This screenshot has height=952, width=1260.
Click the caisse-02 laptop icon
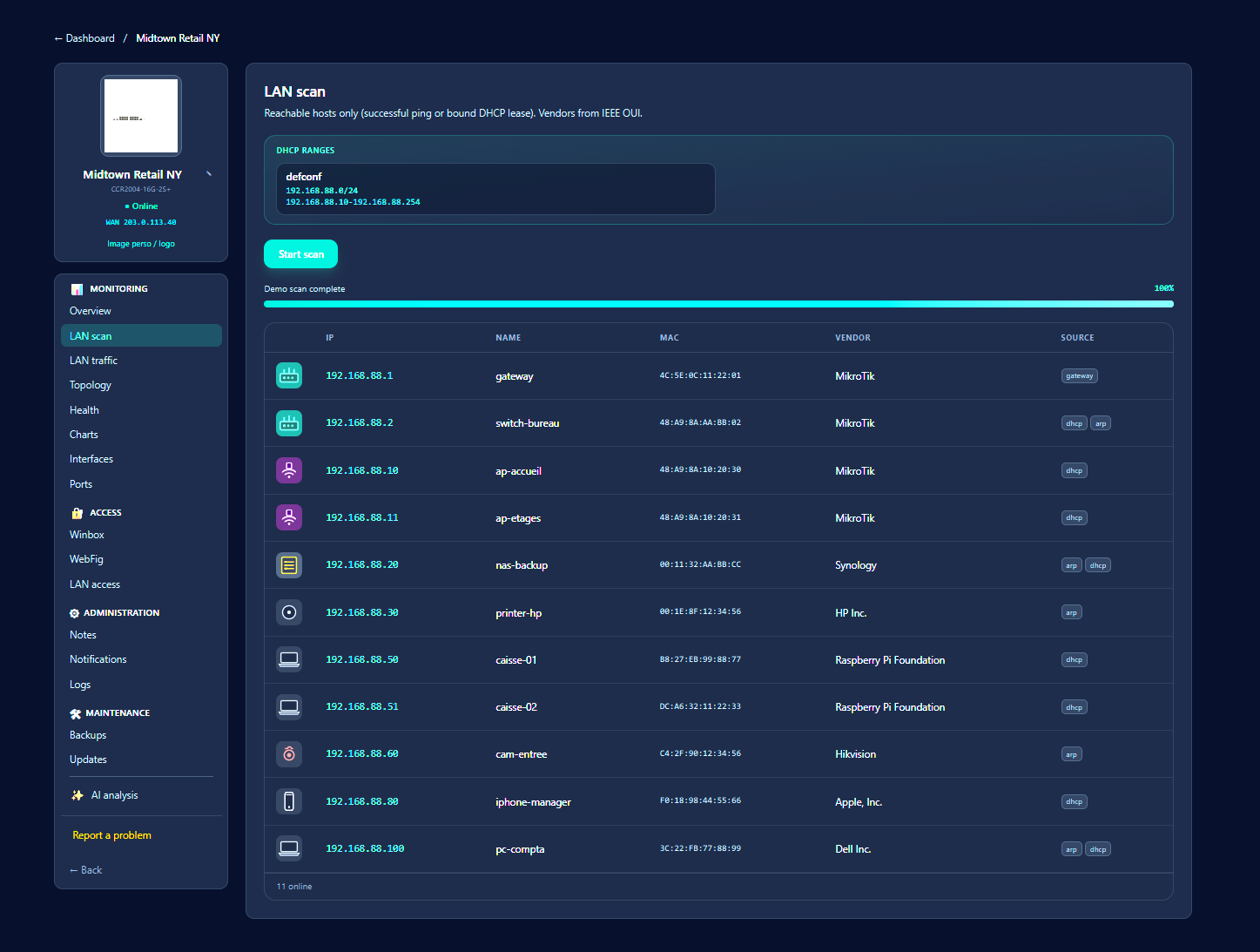289,706
